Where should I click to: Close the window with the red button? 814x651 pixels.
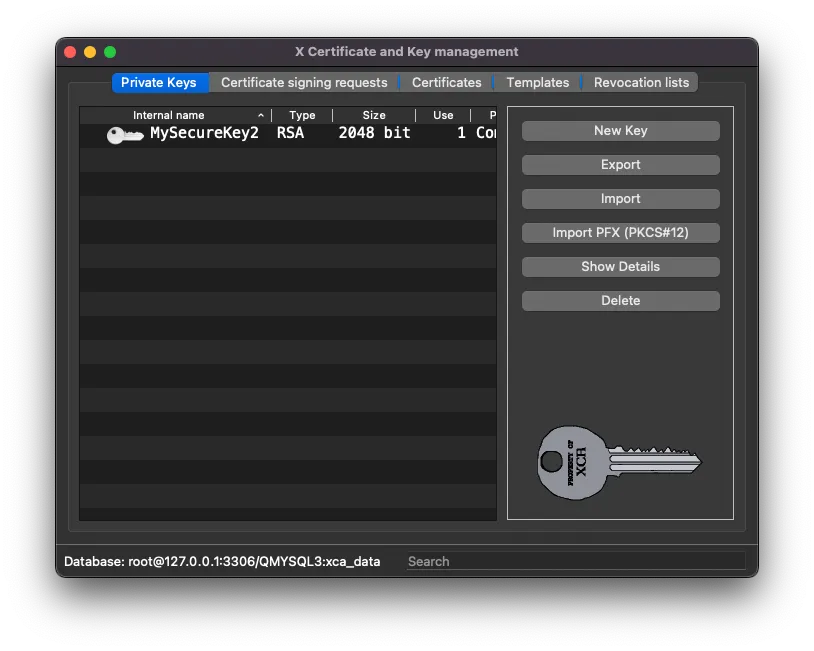[70, 52]
